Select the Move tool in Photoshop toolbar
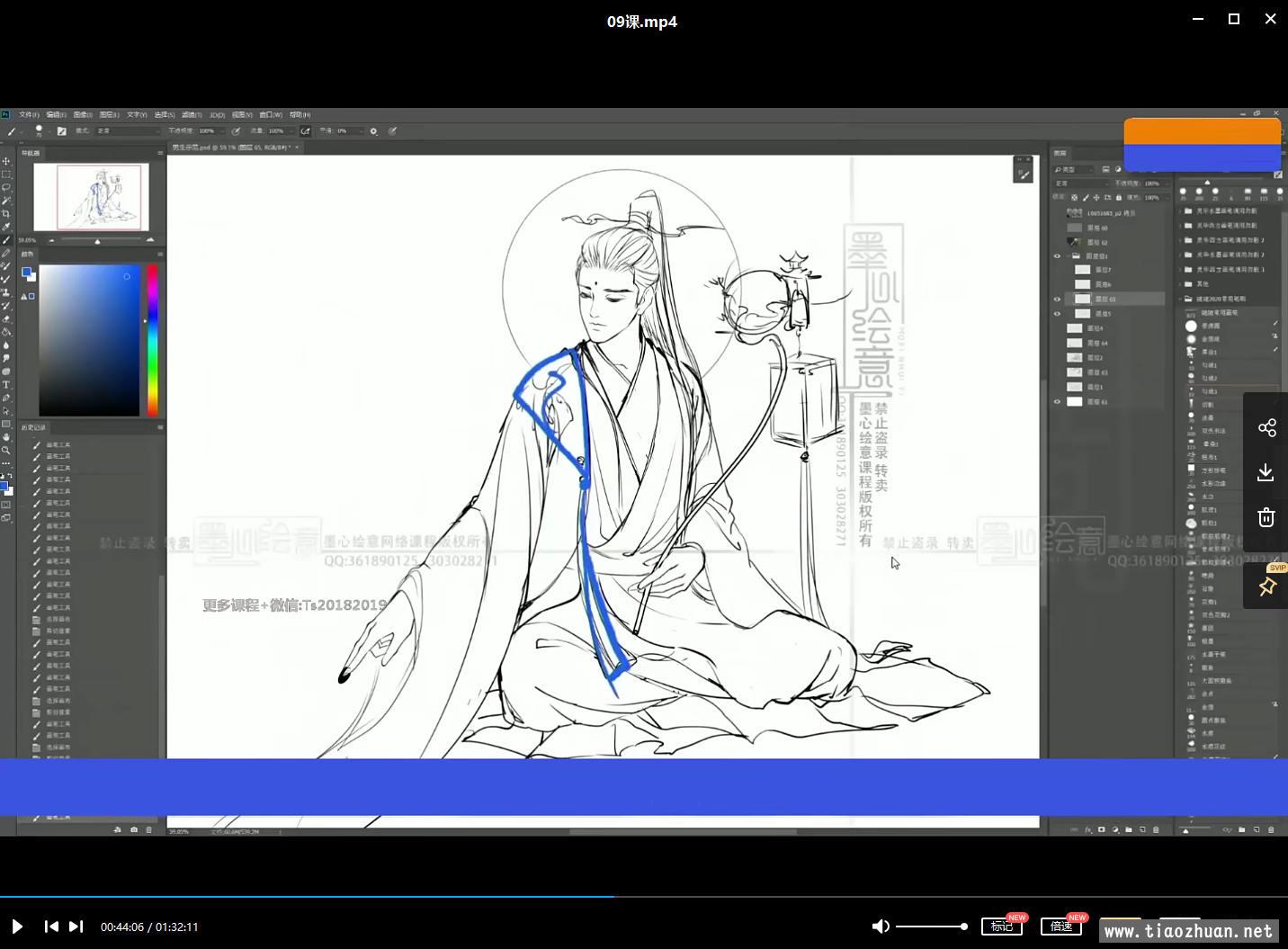This screenshot has width=1288, height=949. coord(6,161)
